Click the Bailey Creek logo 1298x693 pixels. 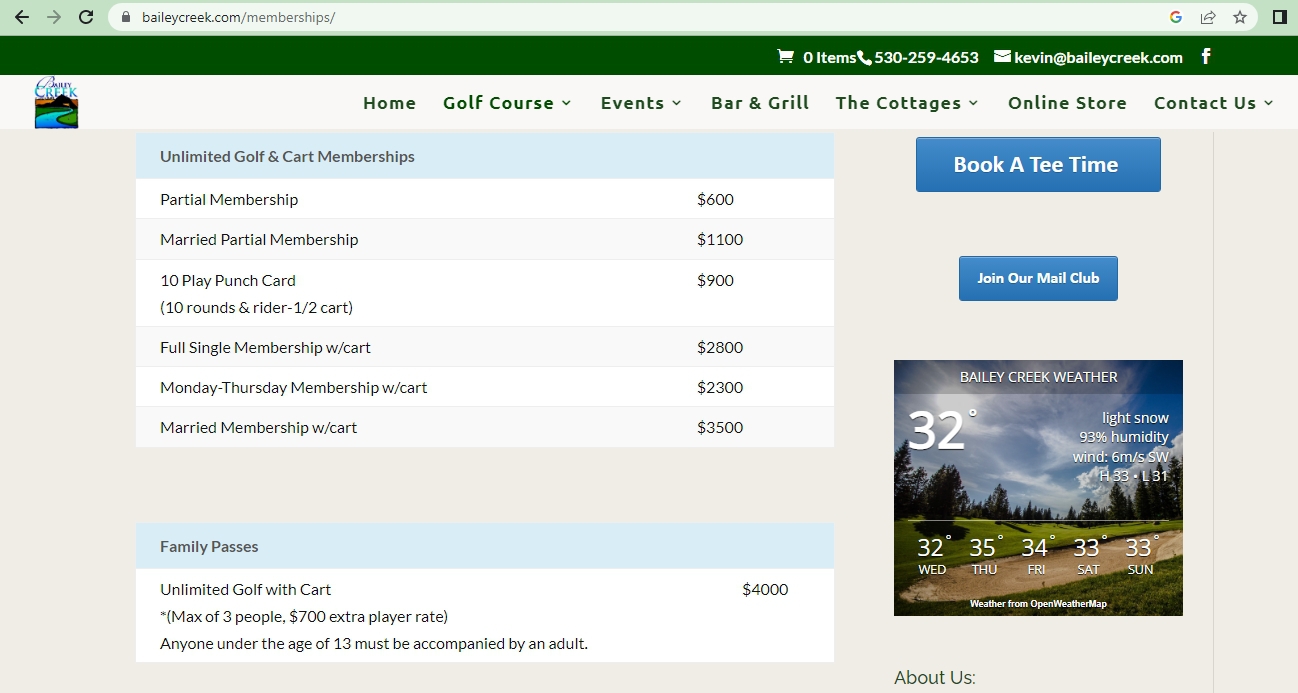(56, 103)
